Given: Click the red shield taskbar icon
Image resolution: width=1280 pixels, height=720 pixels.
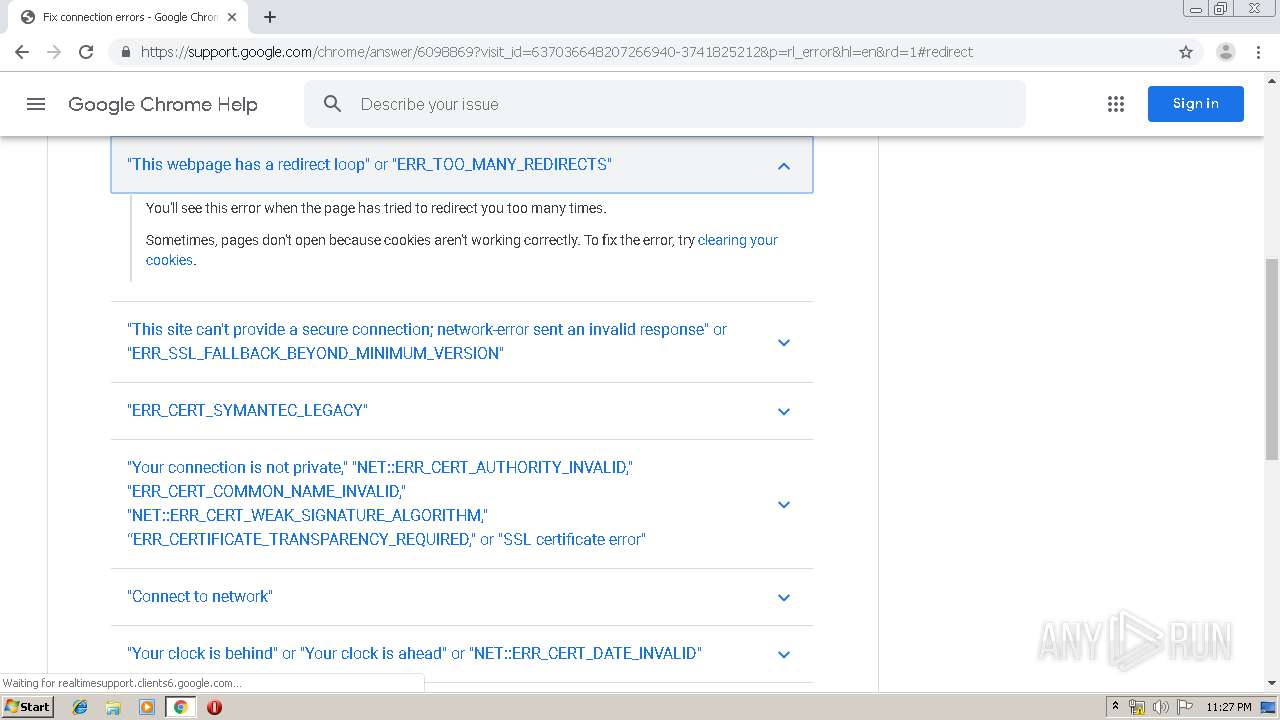Looking at the screenshot, I should 214,706.
